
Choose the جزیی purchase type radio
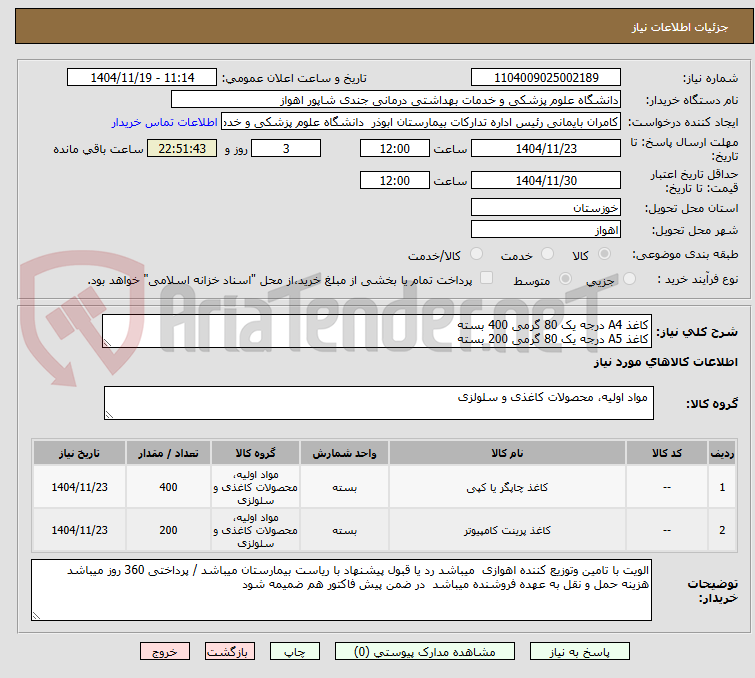tap(629, 279)
